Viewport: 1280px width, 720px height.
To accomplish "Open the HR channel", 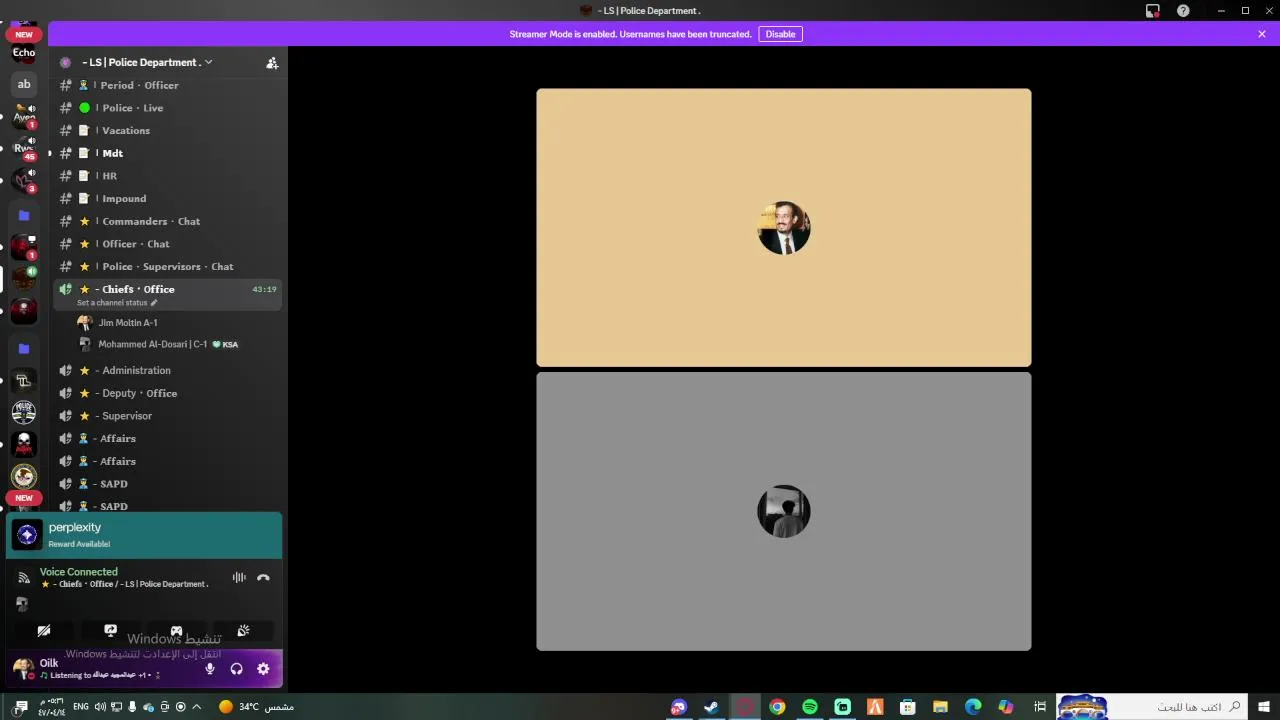I will [167, 176].
